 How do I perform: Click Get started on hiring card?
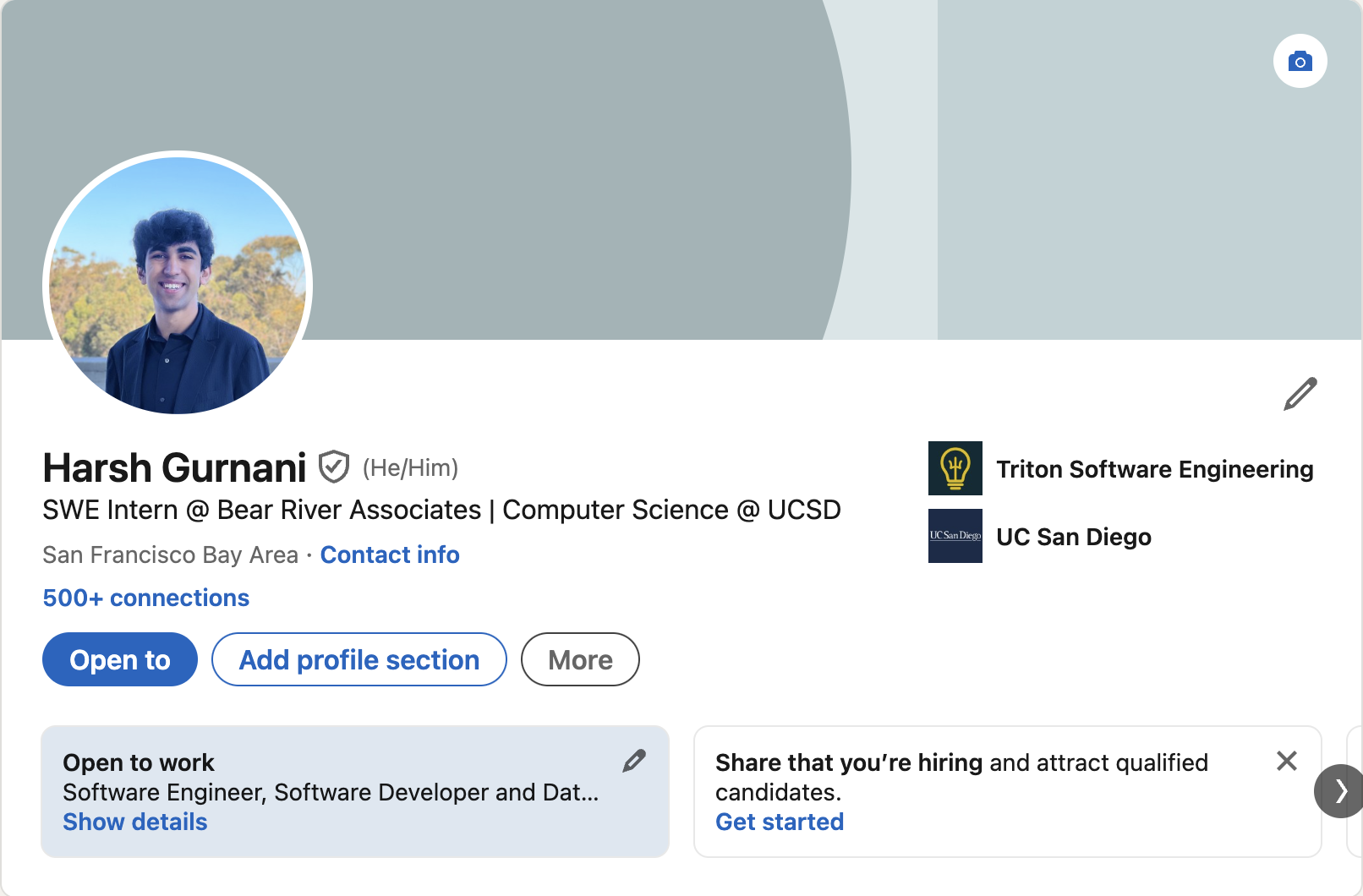[779, 822]
